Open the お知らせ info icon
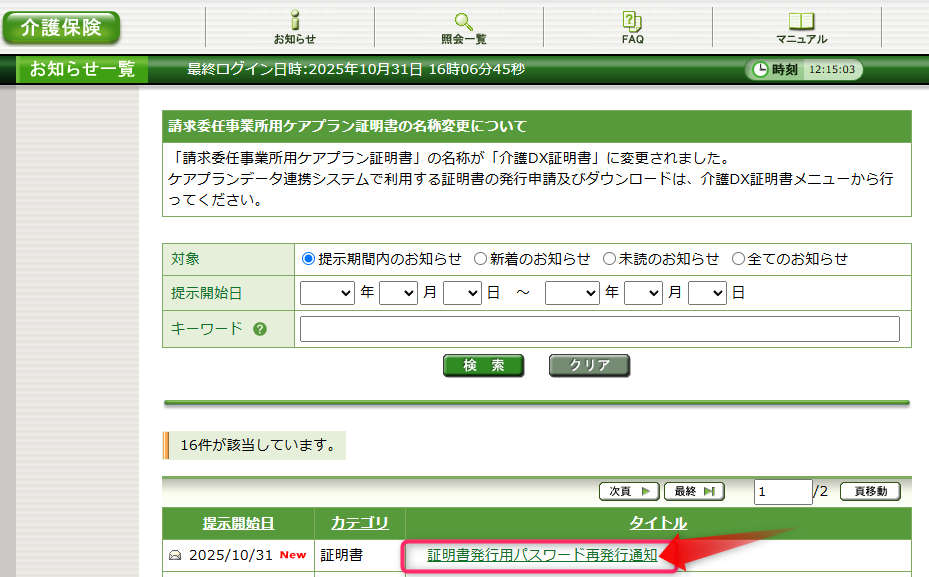This screenshot has height=577, width=929. pos(294,21)
